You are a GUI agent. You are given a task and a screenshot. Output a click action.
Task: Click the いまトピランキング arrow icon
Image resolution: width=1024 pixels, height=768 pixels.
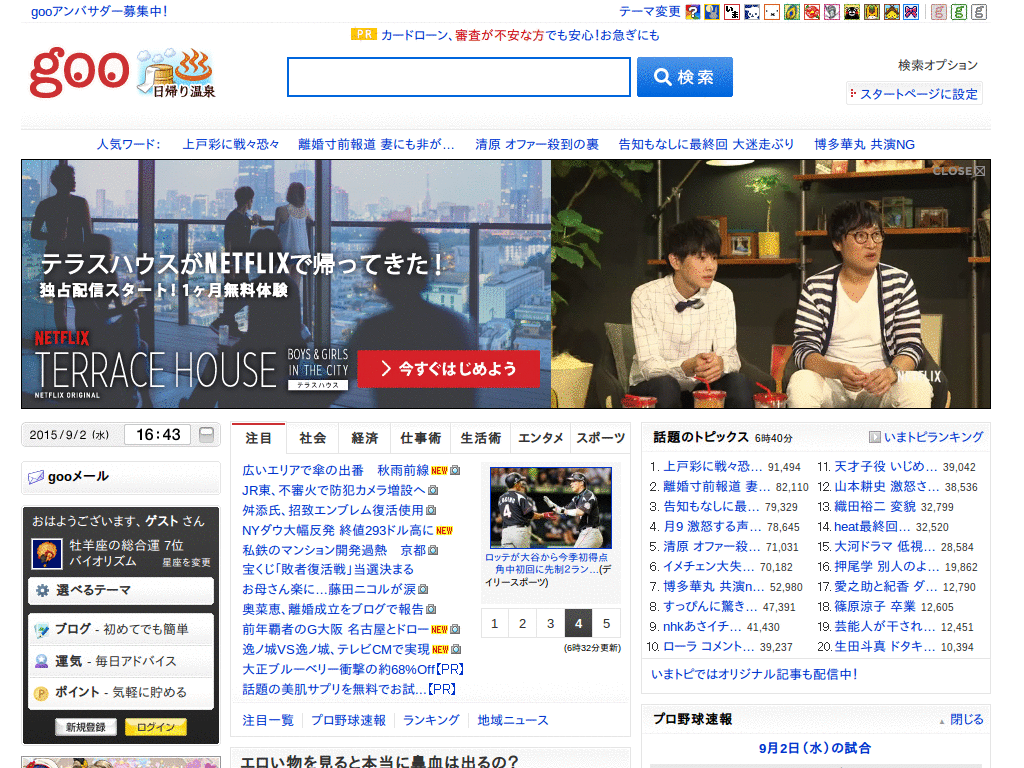point(874,437)
